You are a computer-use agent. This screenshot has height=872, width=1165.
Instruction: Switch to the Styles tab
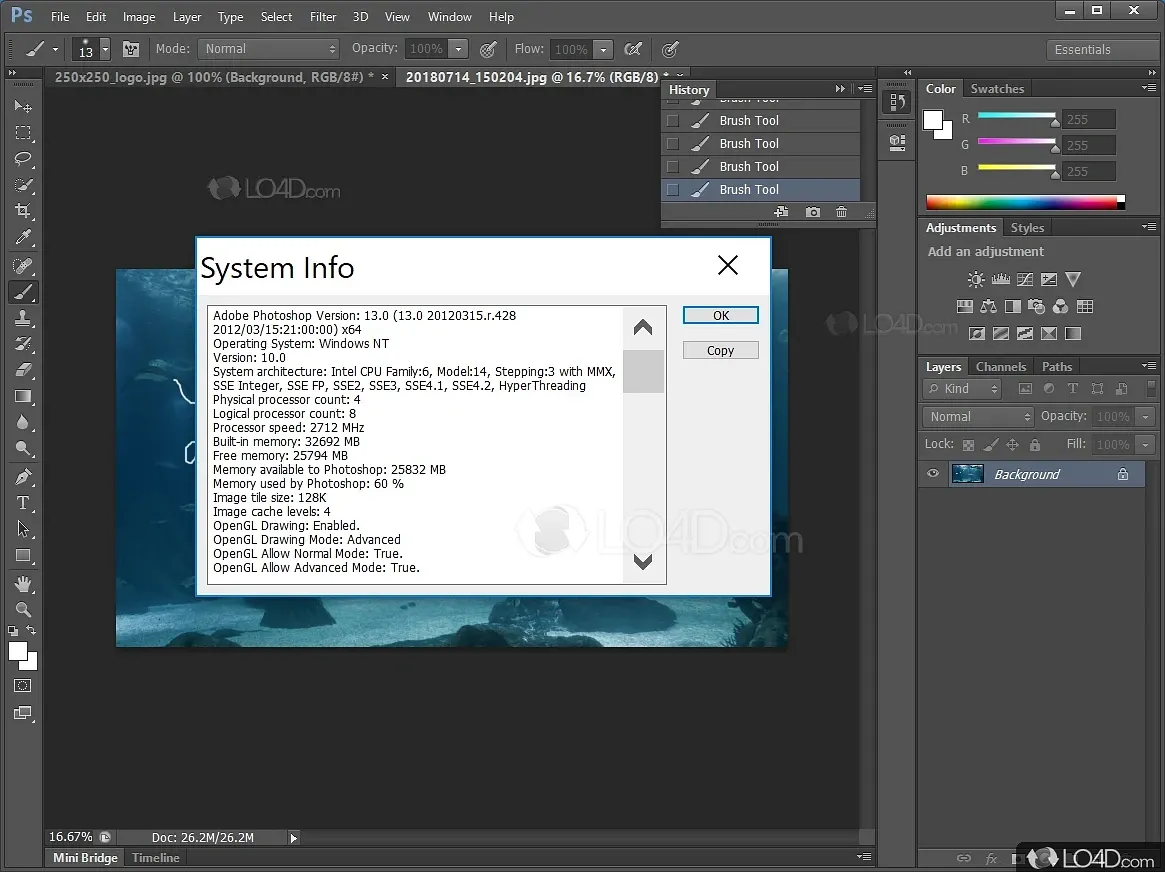pyautogui.click(x=1027, y=228)
